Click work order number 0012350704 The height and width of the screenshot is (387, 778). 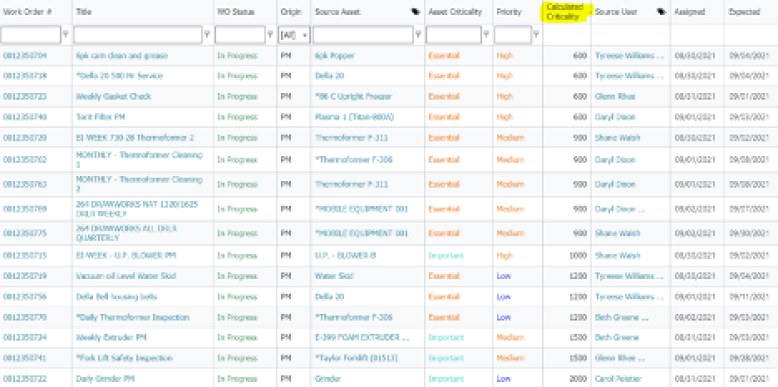25,56
